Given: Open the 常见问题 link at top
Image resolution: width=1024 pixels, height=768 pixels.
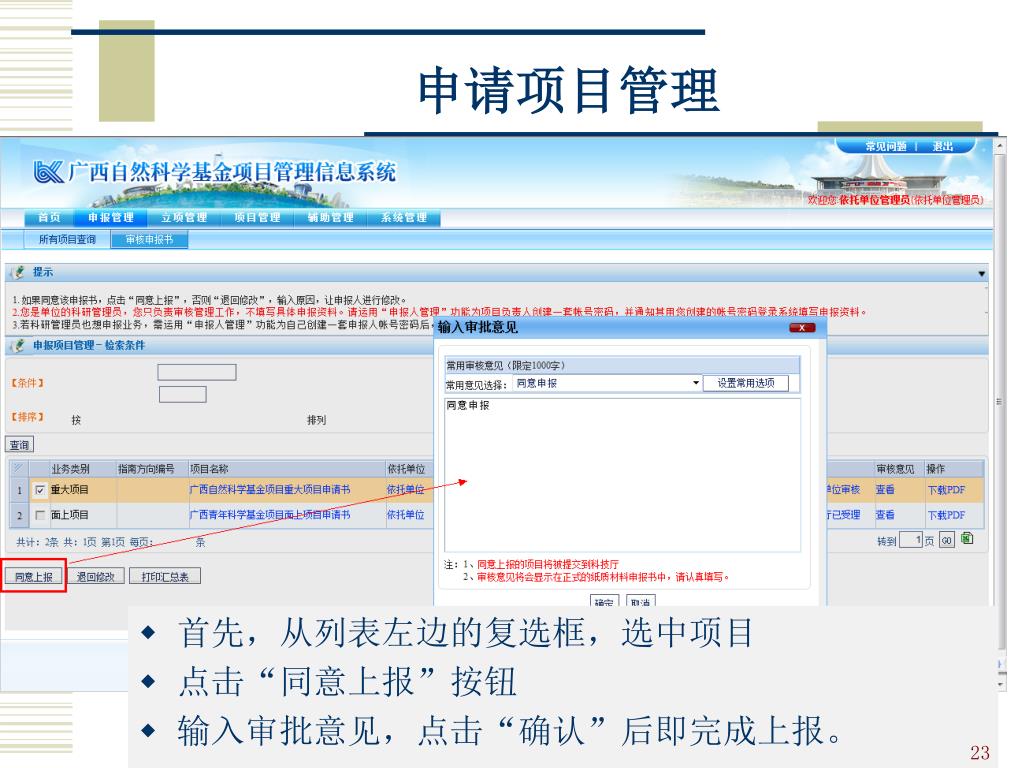Looking at the screenshot, I should tap(886, 146).
